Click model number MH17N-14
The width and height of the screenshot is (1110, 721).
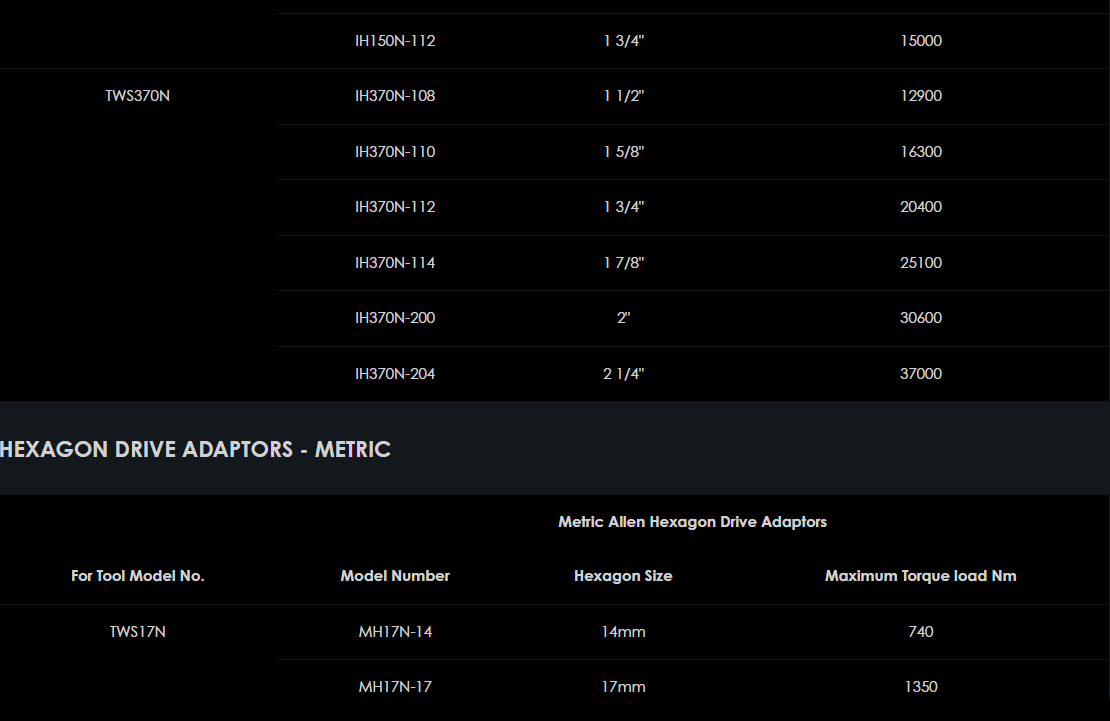pos(395,632)
